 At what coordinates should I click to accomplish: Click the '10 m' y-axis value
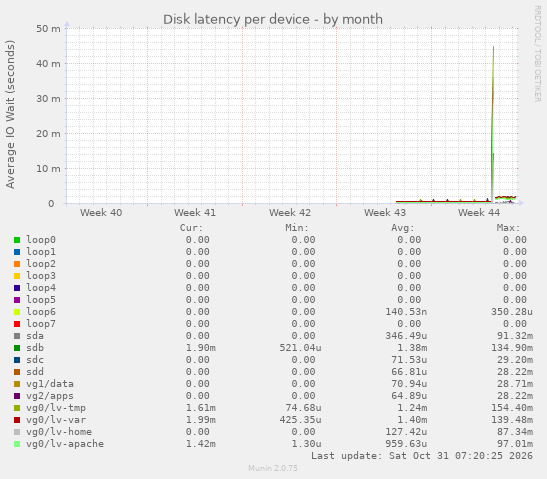tap(48, 169)
